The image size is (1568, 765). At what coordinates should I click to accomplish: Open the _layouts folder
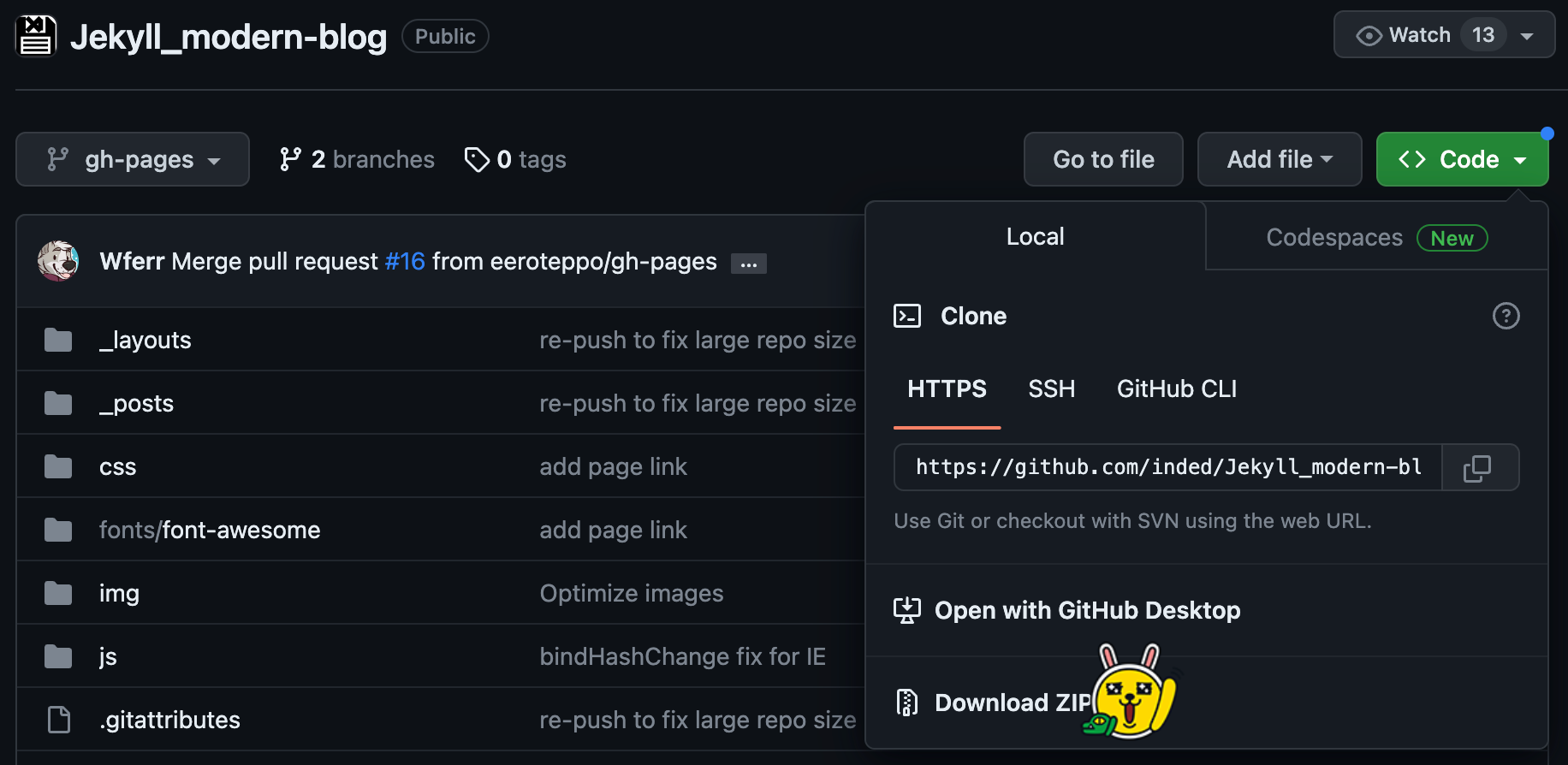[146, 340]
